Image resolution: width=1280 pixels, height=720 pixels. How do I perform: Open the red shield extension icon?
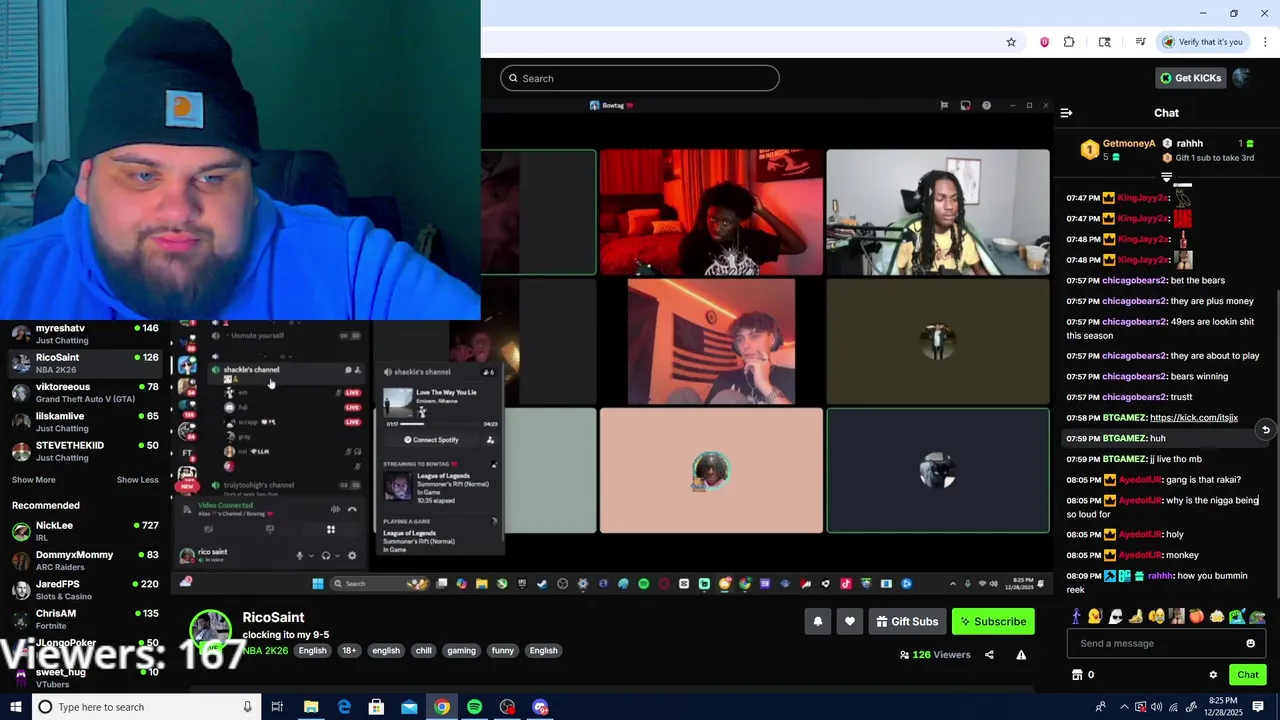1044,42
